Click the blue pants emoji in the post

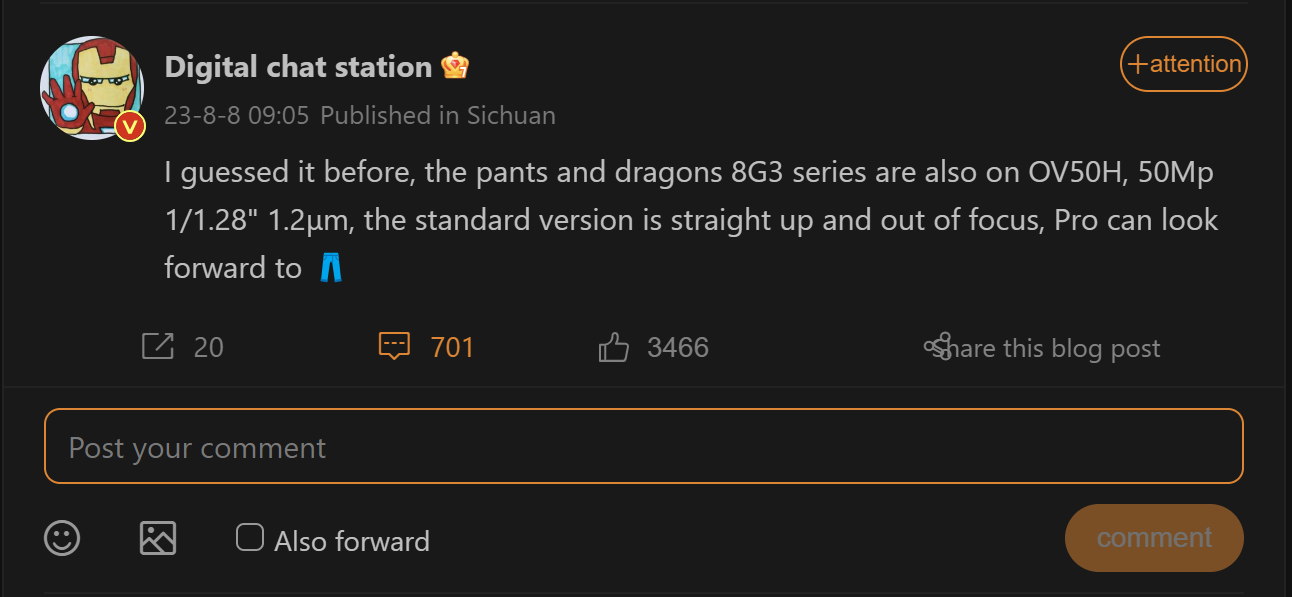coord(331,267)
